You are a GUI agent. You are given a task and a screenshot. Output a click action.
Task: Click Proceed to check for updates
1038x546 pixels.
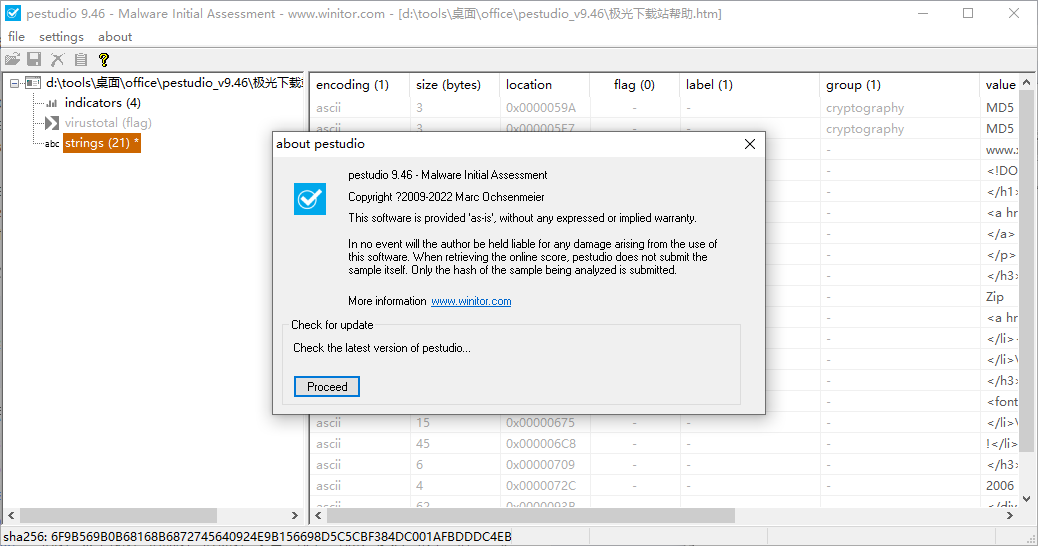click(327, 387)
